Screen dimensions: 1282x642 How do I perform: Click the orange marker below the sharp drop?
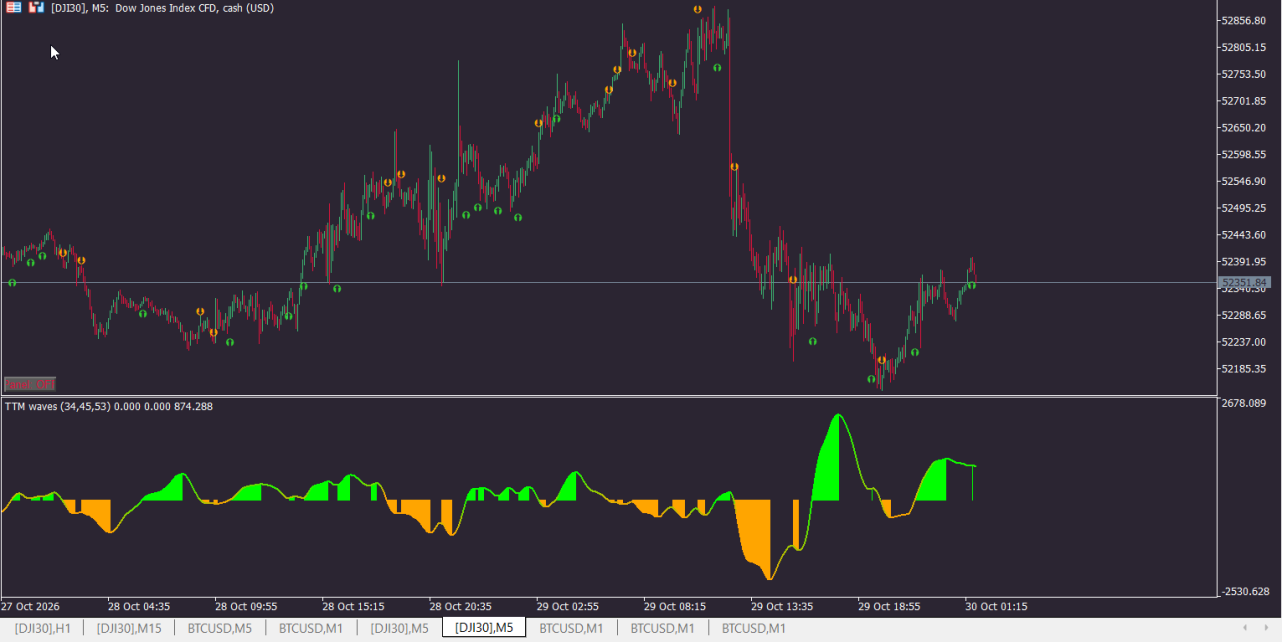point(734,167)
